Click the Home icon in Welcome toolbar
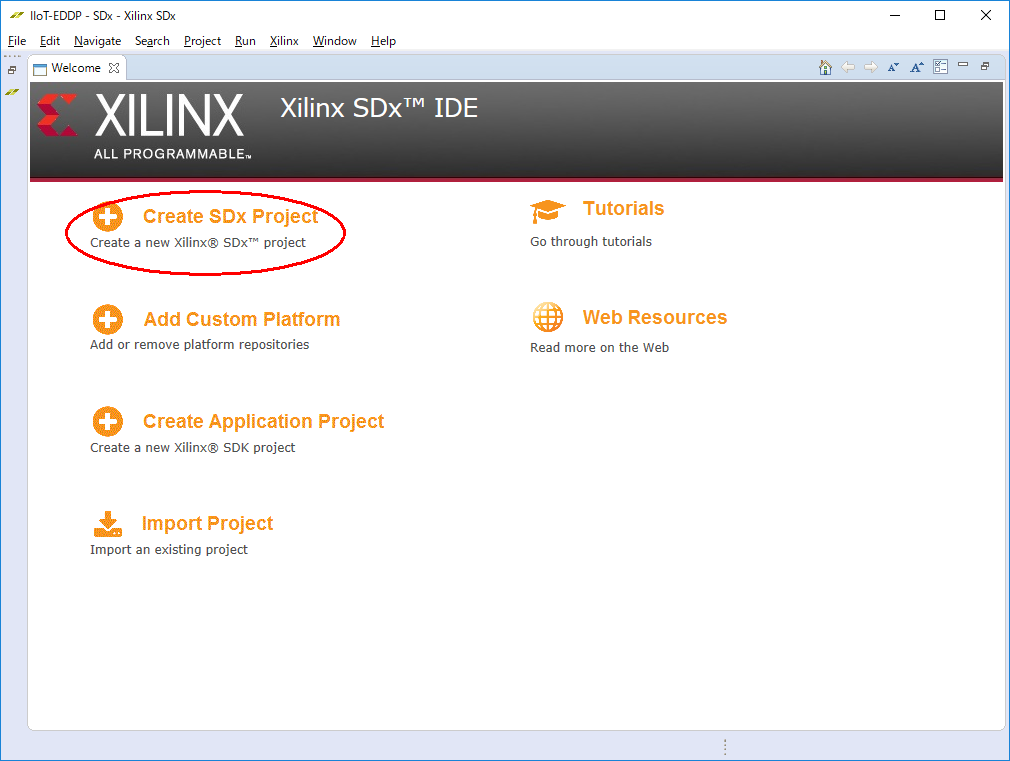This screenshot has width=1010, height=761. (825, 67)
